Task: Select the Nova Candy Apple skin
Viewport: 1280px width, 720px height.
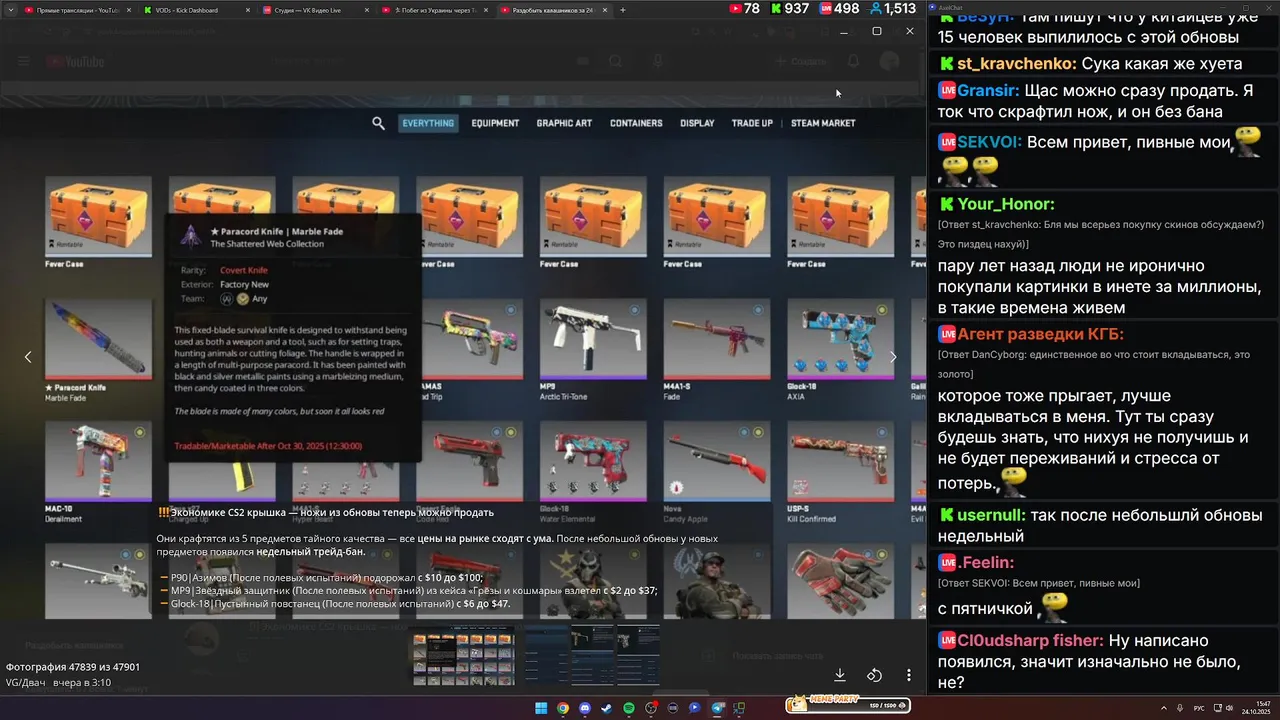Action: tap(717, 473)
